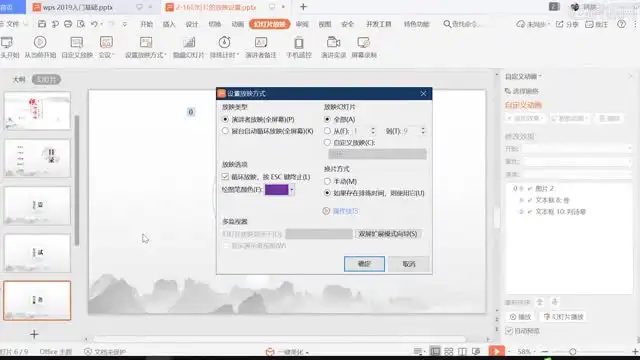Viewport: 640px width, 360px height.
Task: Open the Meeting (会议) tool
Action: pyautogui.click(x=106, y=47)
